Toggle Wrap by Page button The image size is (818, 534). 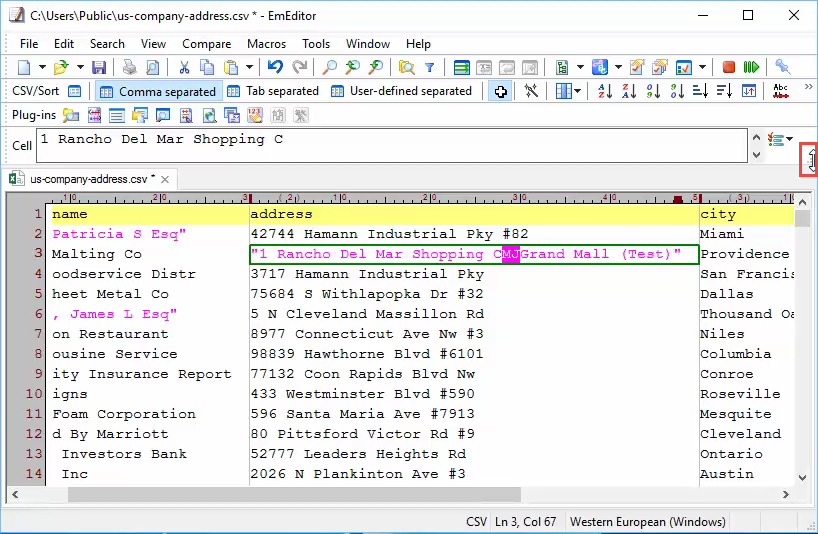(530, 67)
